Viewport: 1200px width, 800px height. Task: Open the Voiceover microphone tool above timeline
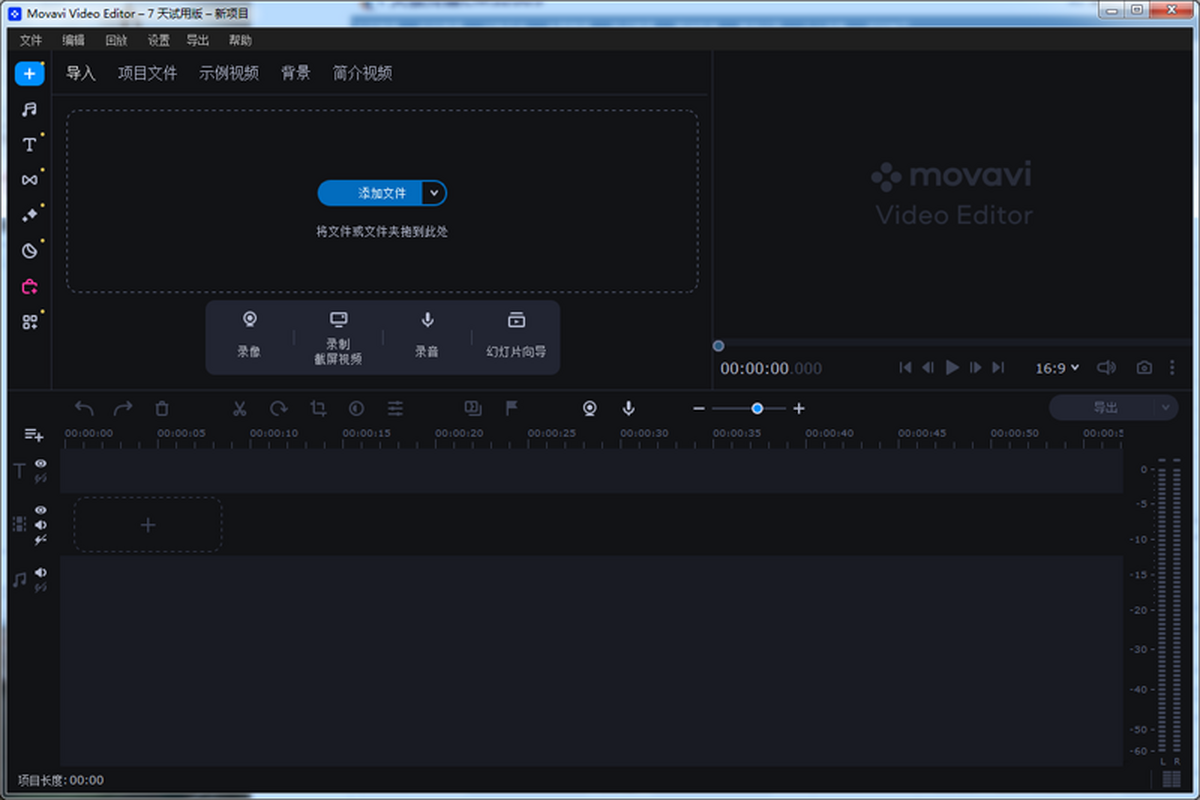click(x=627, y=408)
